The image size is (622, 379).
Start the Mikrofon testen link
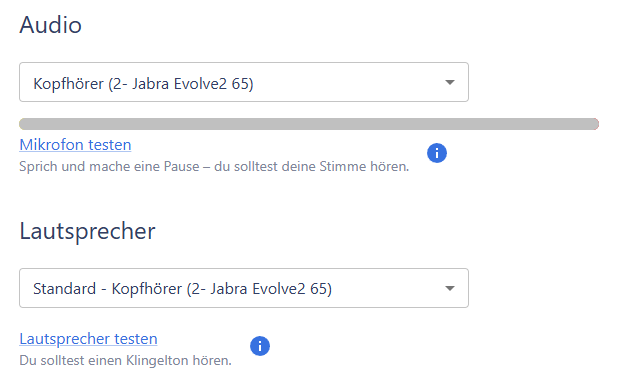pyautogui.click(x=75, y=145)
